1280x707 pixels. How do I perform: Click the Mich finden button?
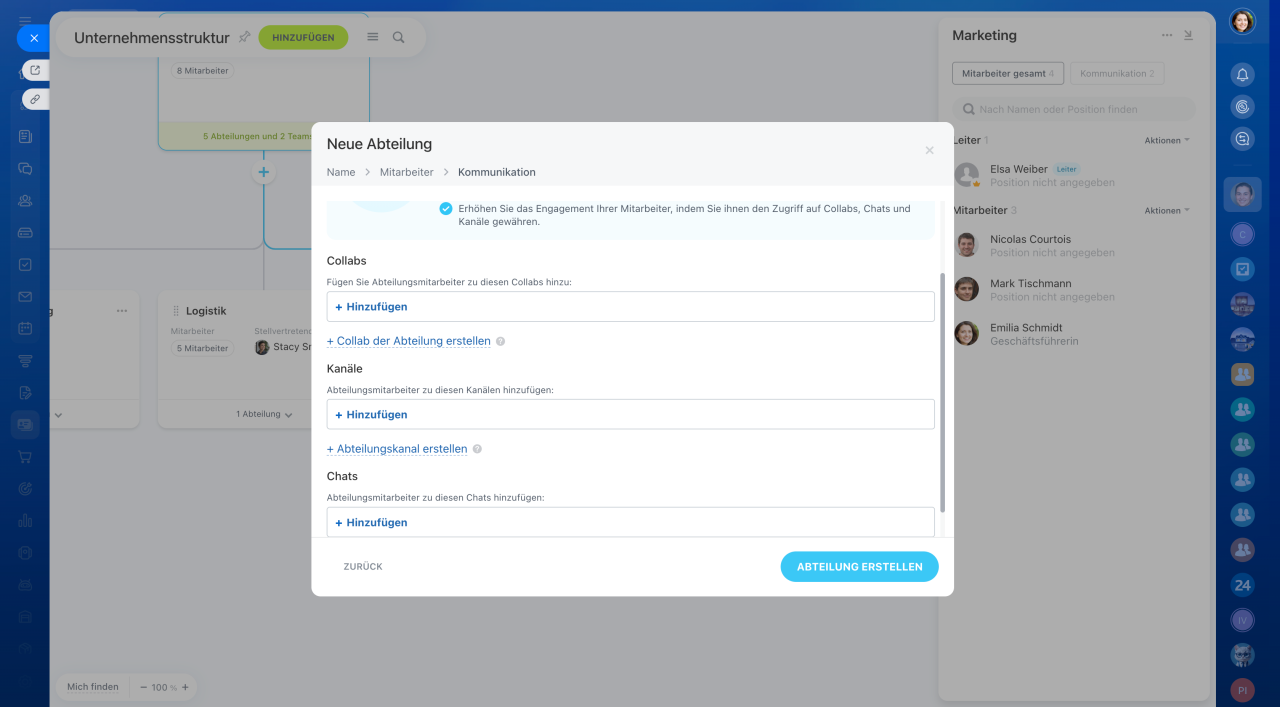(92, 687)
